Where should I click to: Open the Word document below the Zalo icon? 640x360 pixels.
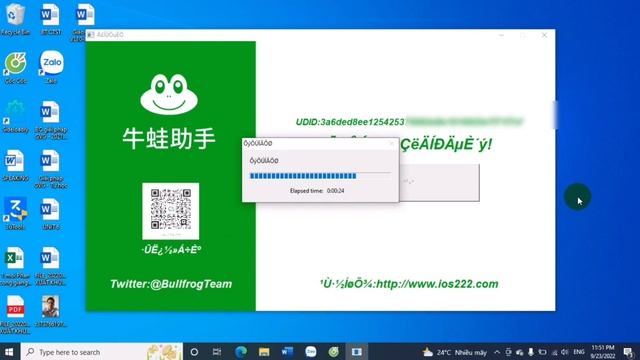51,120
